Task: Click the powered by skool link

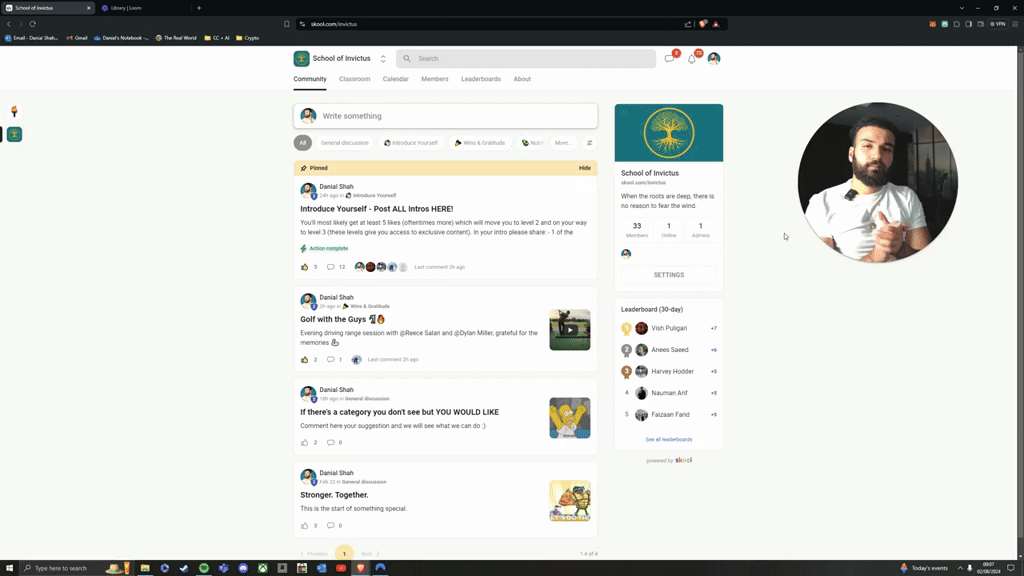Action: click(669, 460)
